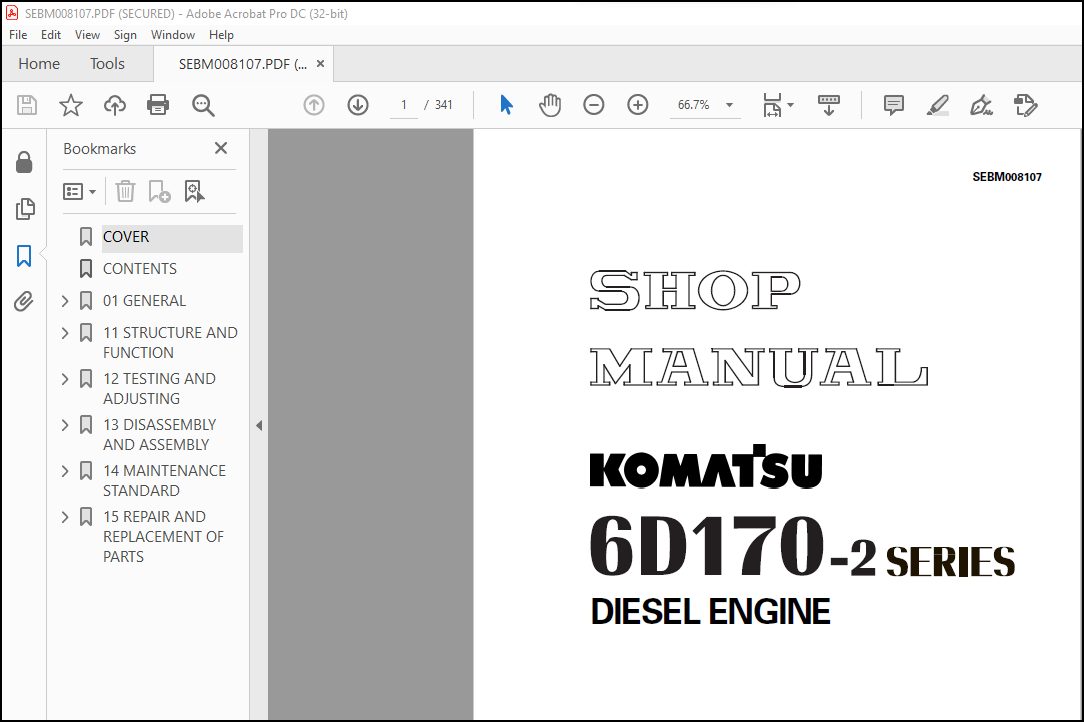Click the zoom percentage value field
The height and width of the screenshot is (722, 1084).
[x=693, y=105]
